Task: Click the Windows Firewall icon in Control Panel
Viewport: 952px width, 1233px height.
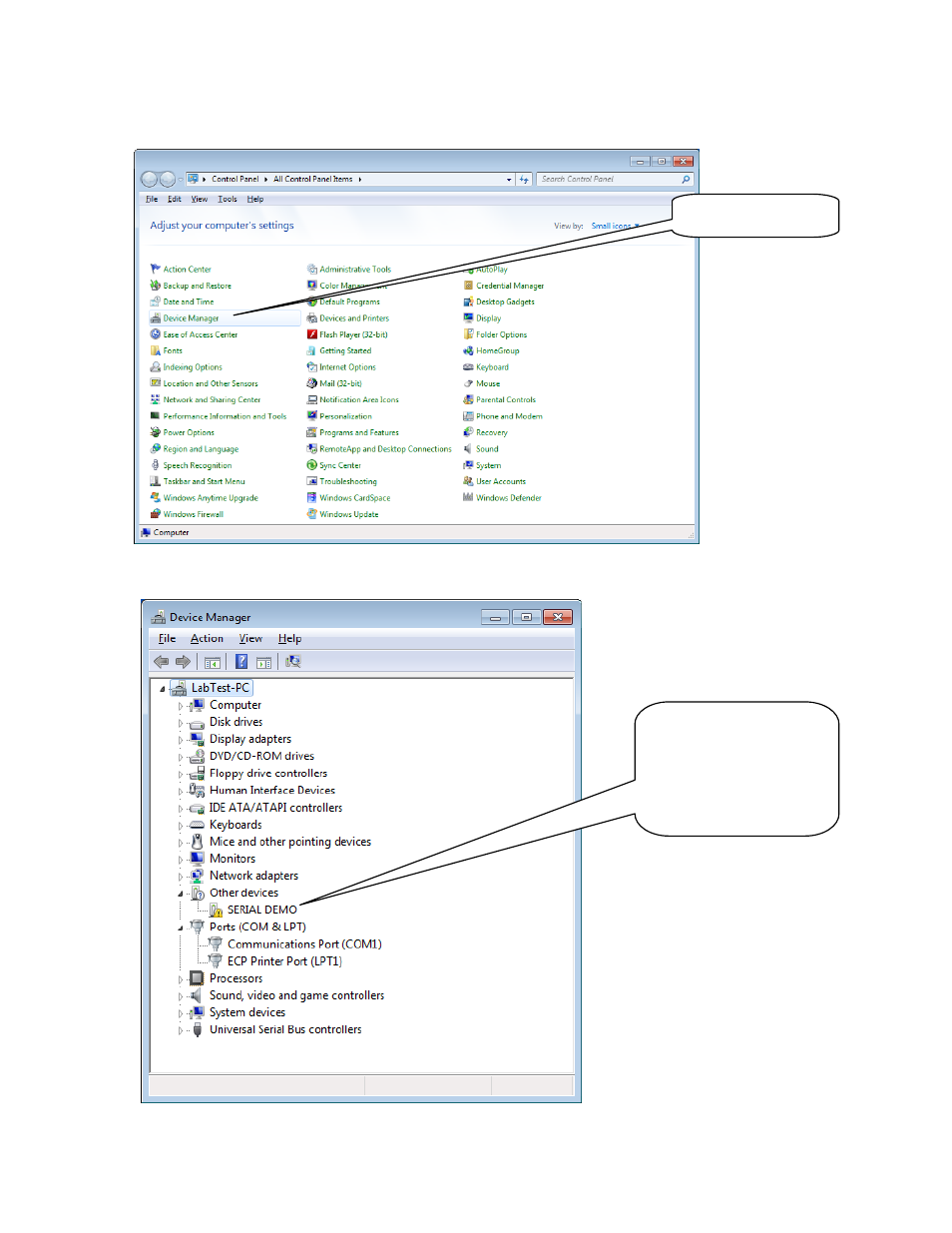Action: click(155, 514)
